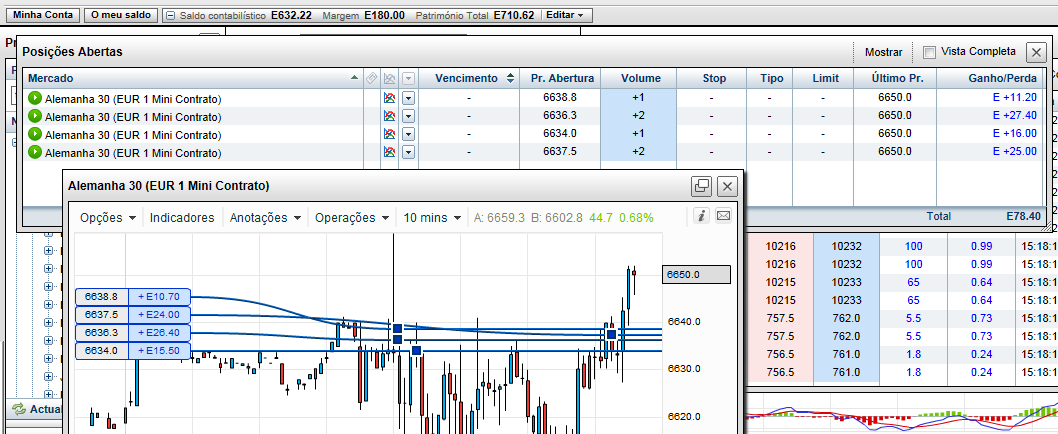This screenshot has height=434, width=1058.
Task: Click the O meu saldo button
Action: pos(121,15)
